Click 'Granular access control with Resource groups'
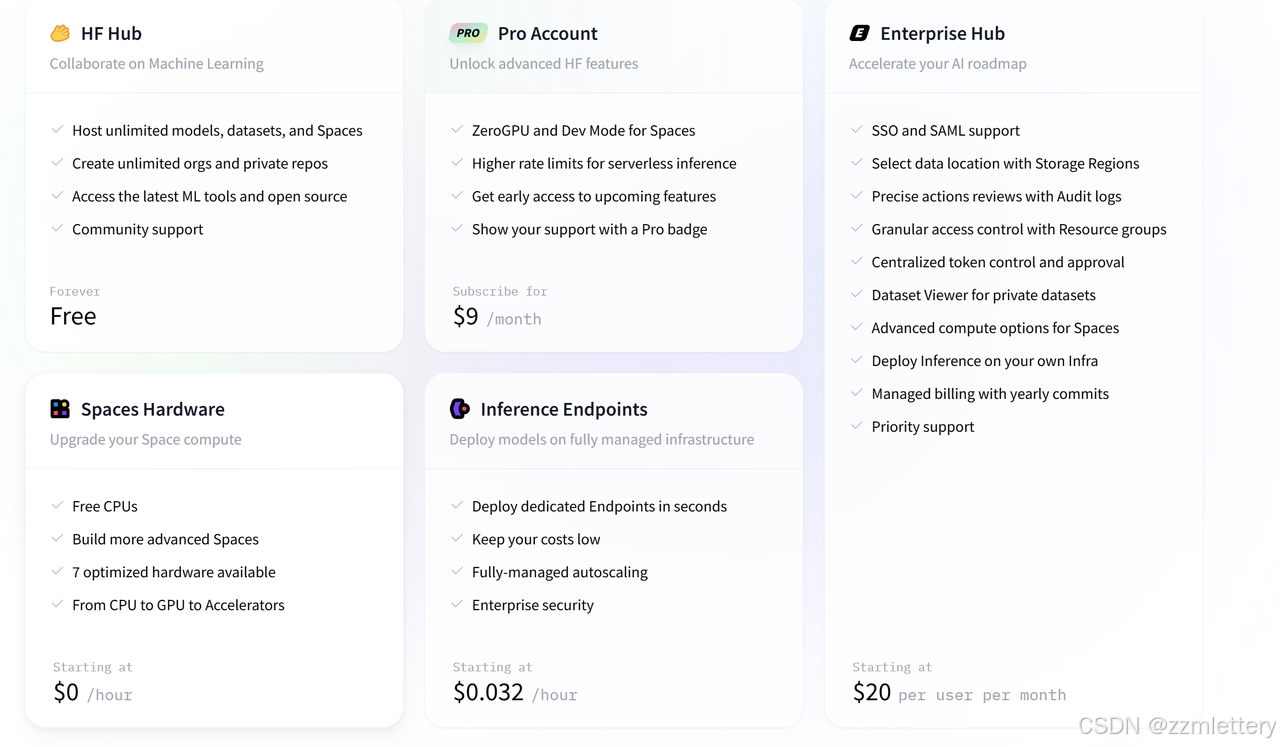The width and height of the screenshot is (1280, 747). click(1019, 229)
